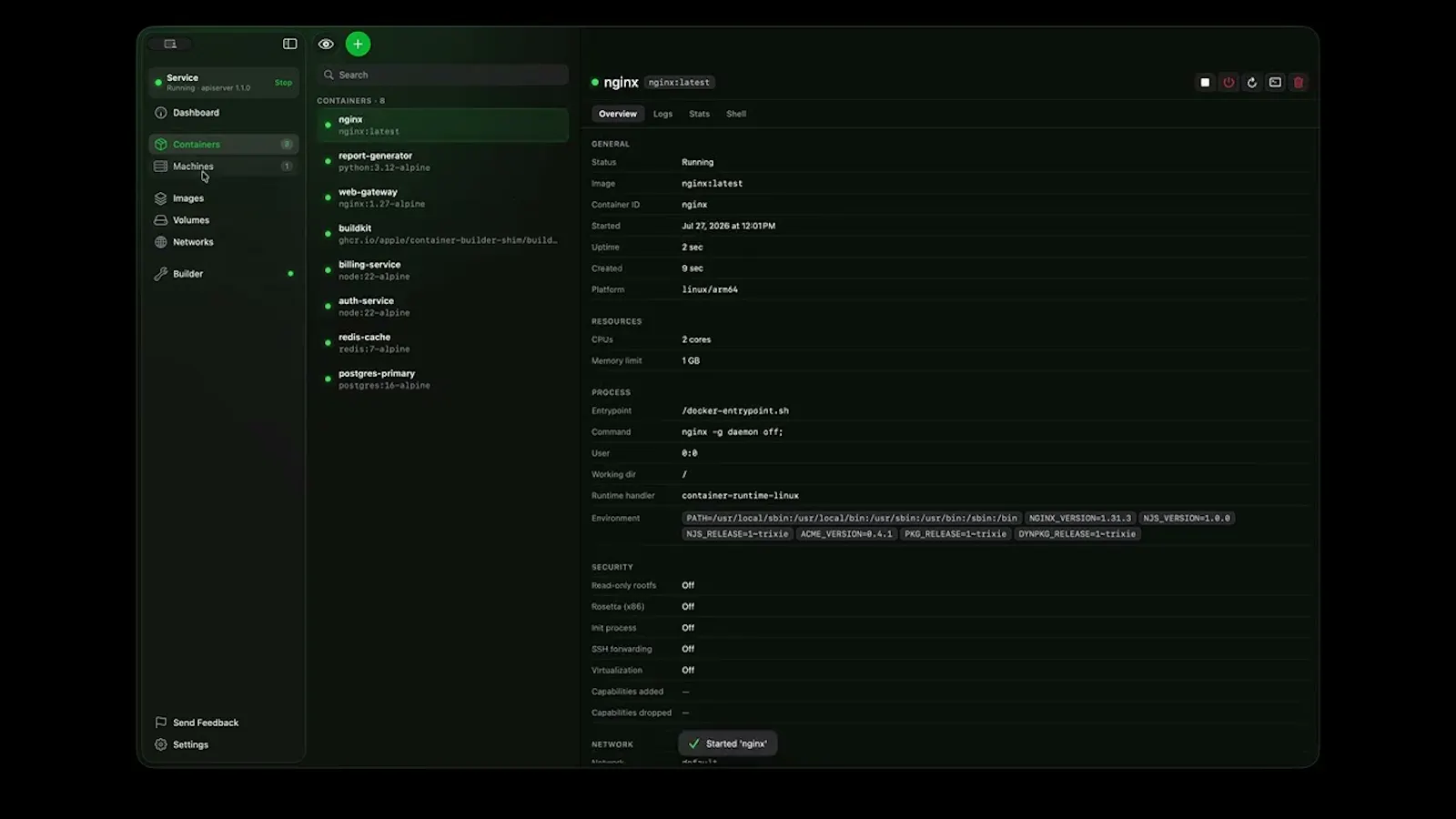Focus the Search containers field
Viewport: 1456px width, 819px height.
[x=443, y=76]
